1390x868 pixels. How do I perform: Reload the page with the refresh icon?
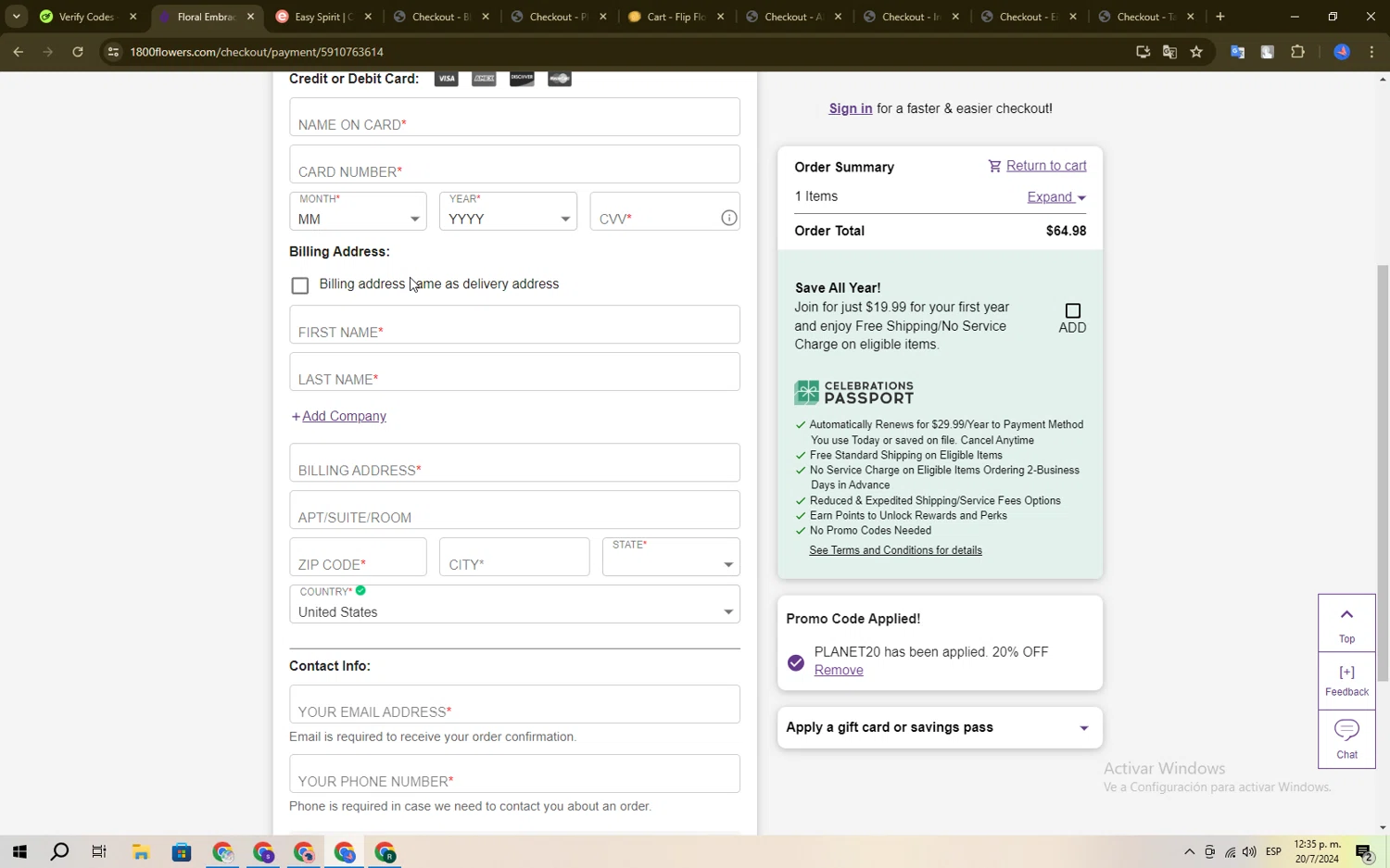tap(78, 52)
